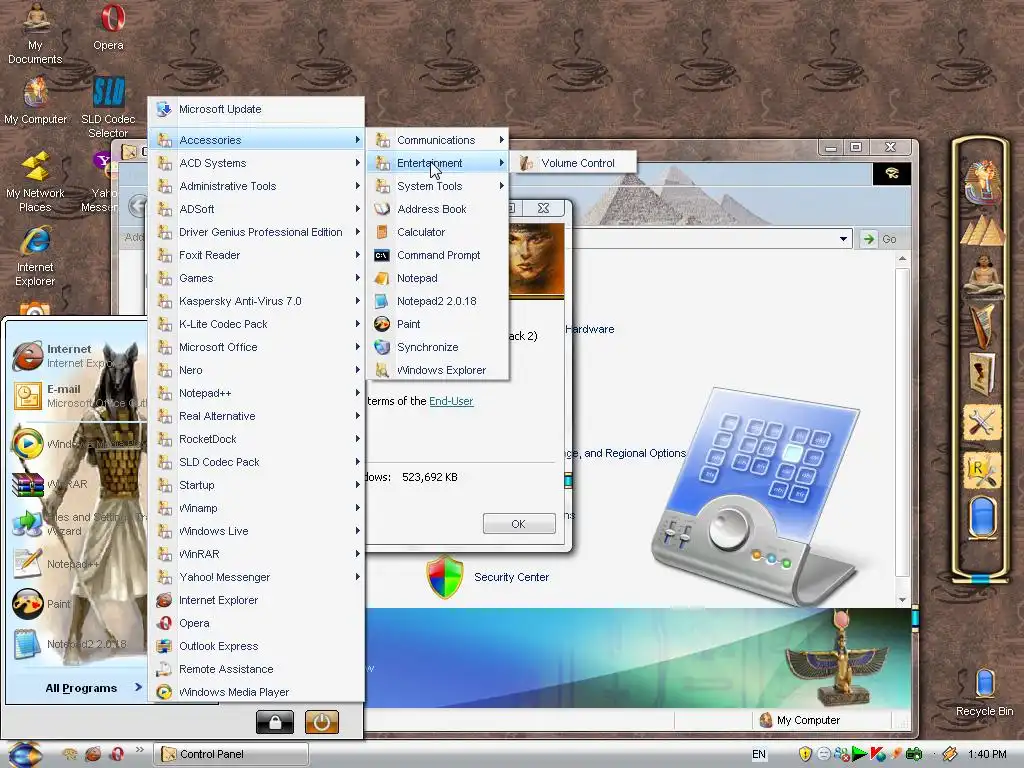Click Control Panel taskbar button
Viewport: 1024px width, 768px height.
(x=231, y=754)
